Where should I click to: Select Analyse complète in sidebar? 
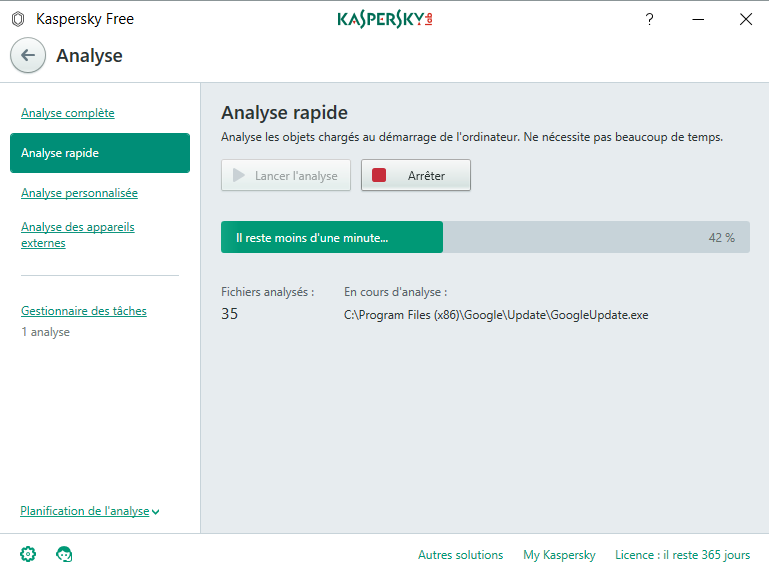pos(68,113)
